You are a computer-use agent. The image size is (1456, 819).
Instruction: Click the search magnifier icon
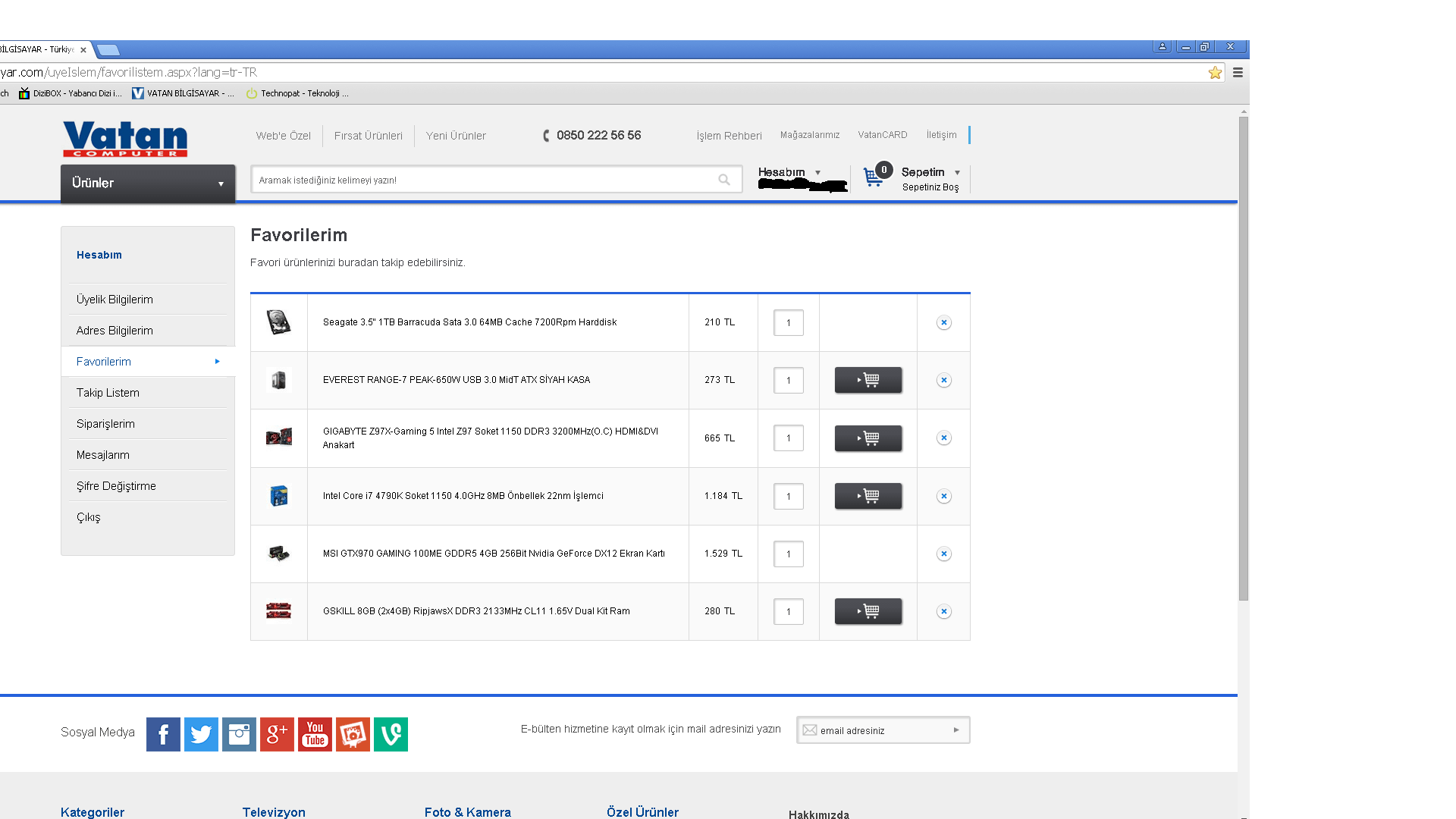[x=724, y=180]
